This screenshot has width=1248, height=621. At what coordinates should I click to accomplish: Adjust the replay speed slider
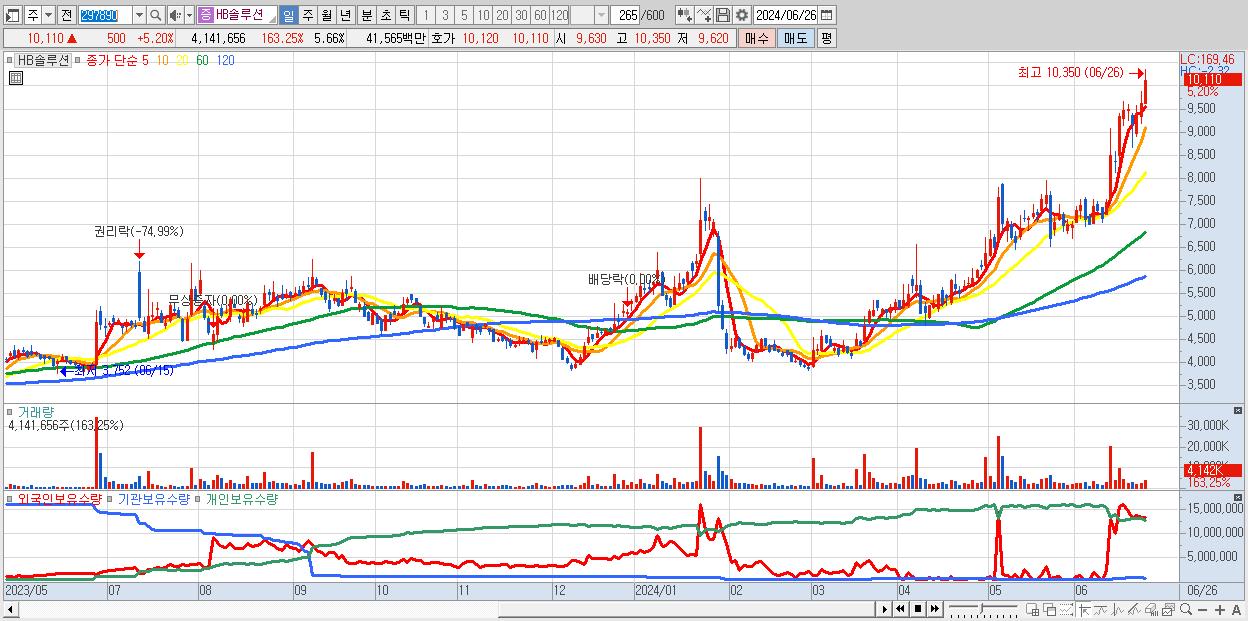click(x=982, y=609)
